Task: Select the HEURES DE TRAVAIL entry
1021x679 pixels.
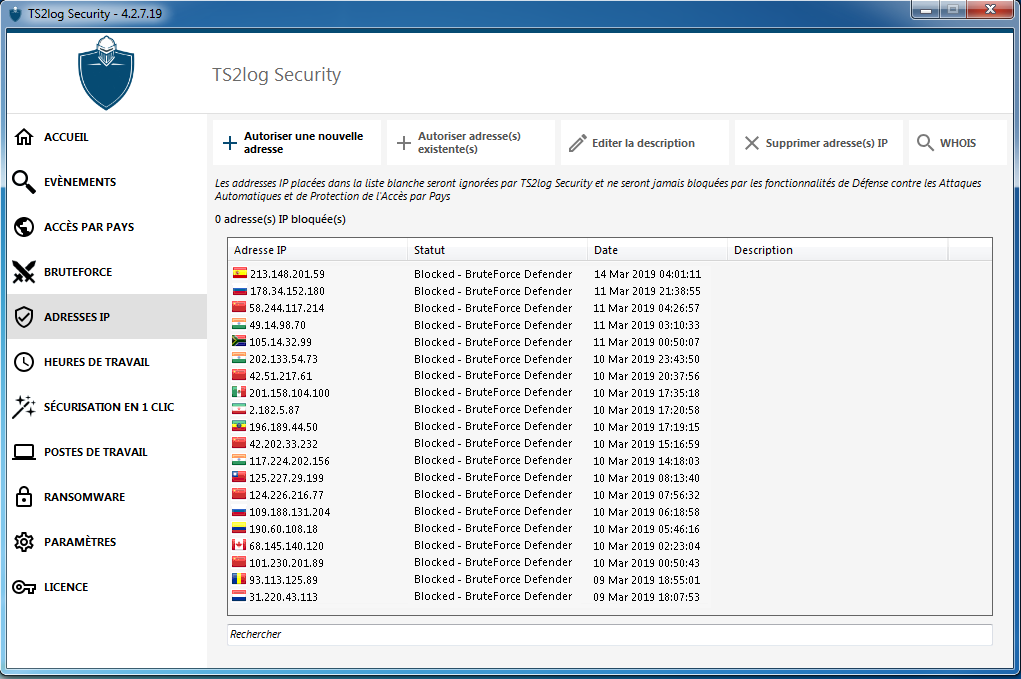Action: (107, 362)
